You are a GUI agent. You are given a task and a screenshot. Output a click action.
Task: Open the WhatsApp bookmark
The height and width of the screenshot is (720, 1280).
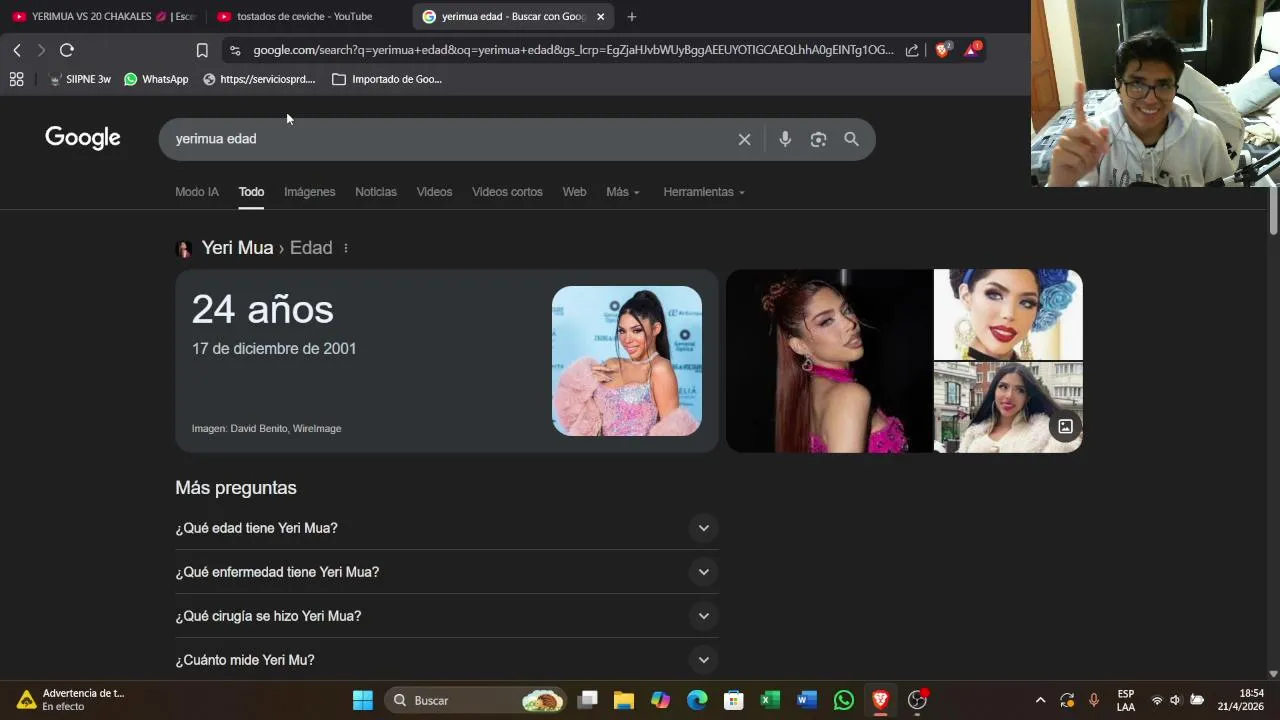(156, 79)
